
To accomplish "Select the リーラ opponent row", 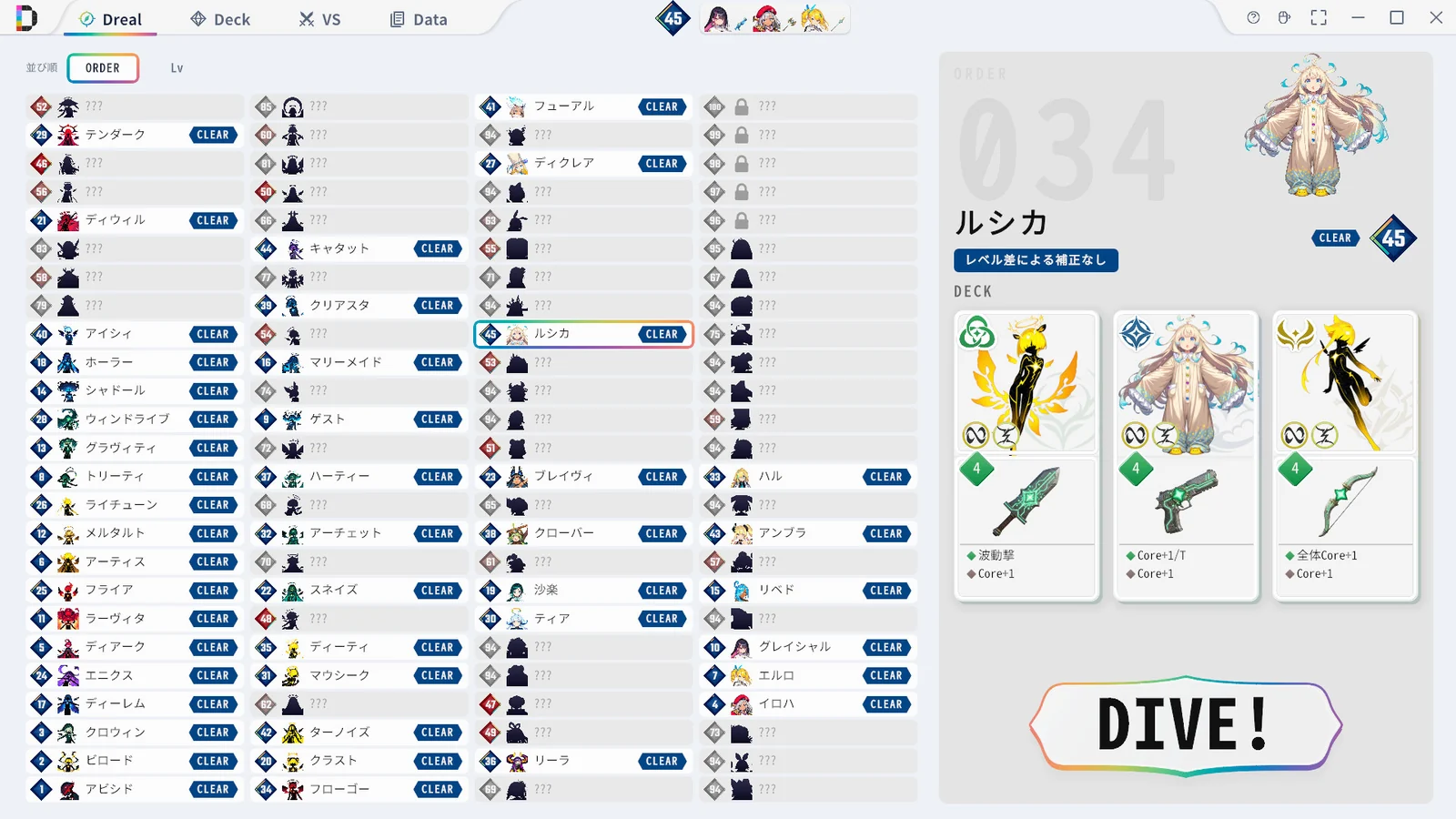I will click(584, 761).
